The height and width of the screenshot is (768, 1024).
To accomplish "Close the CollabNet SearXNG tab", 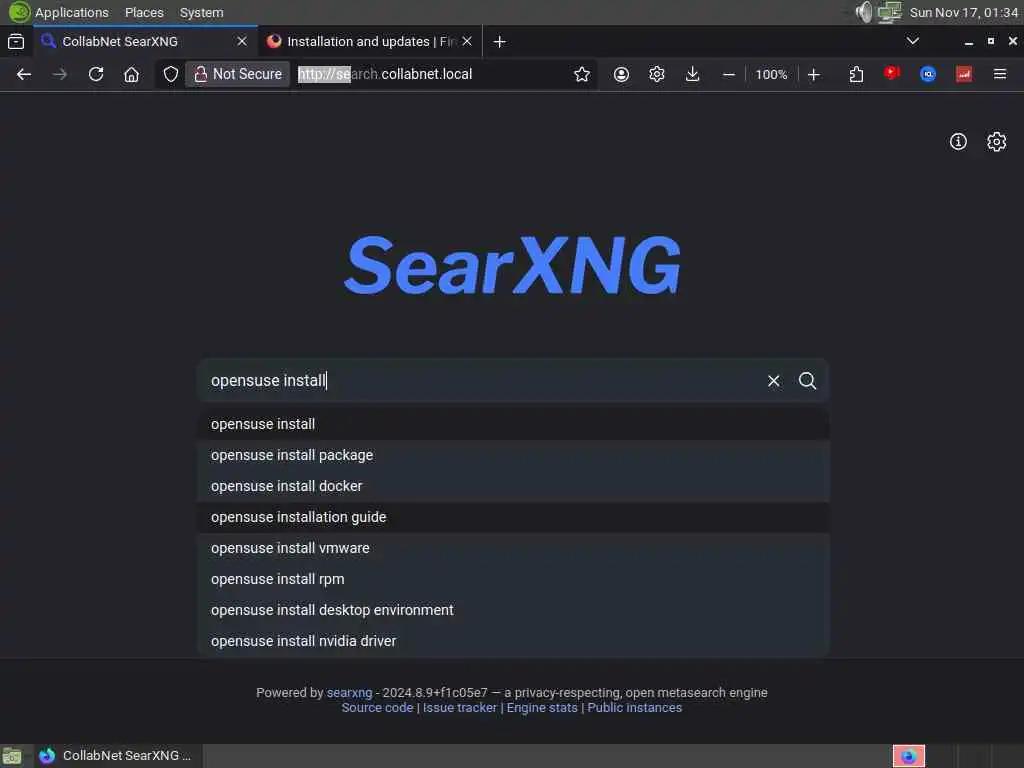I will tap(242, 41).
